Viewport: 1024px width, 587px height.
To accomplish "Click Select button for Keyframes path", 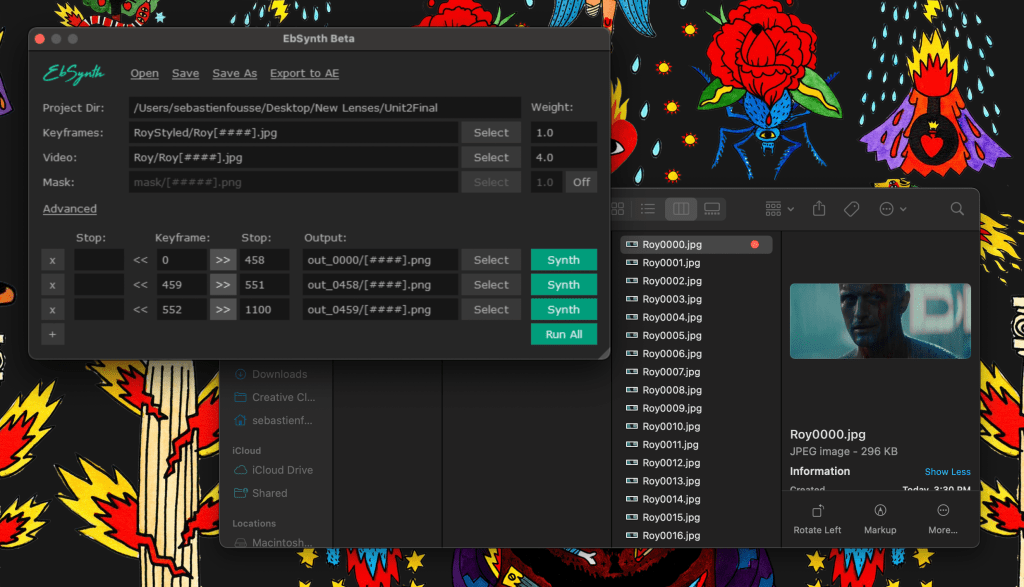I will pyautogui.click(x=491, y=132).
